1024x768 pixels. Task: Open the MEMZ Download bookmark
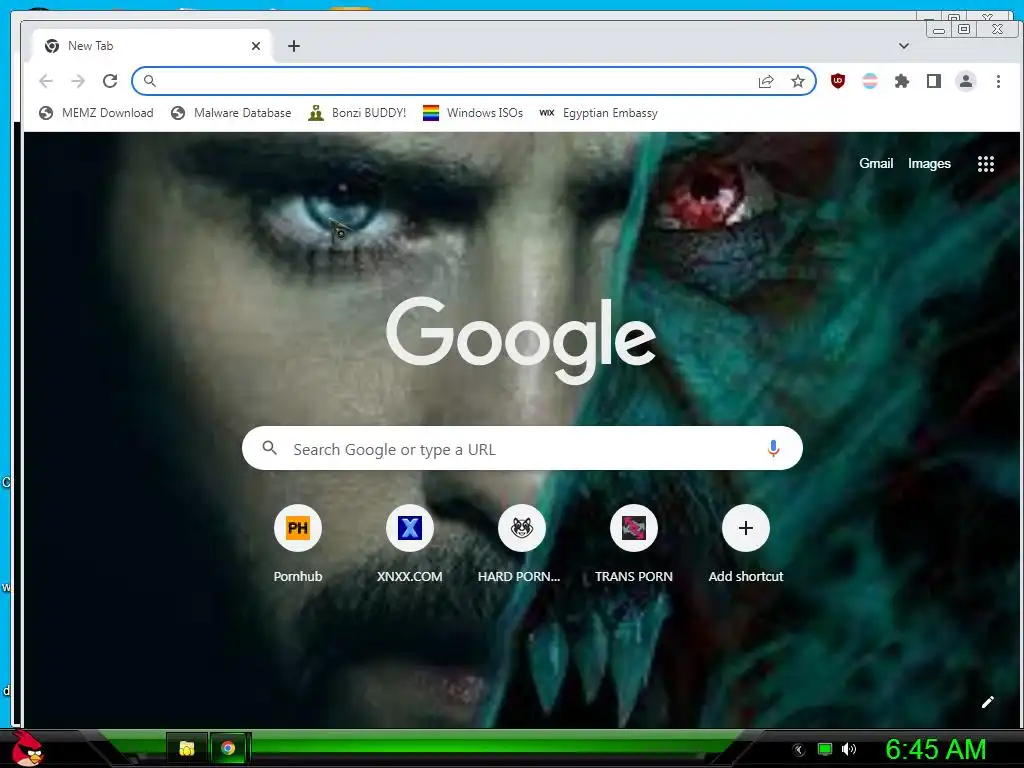[96, 113]
